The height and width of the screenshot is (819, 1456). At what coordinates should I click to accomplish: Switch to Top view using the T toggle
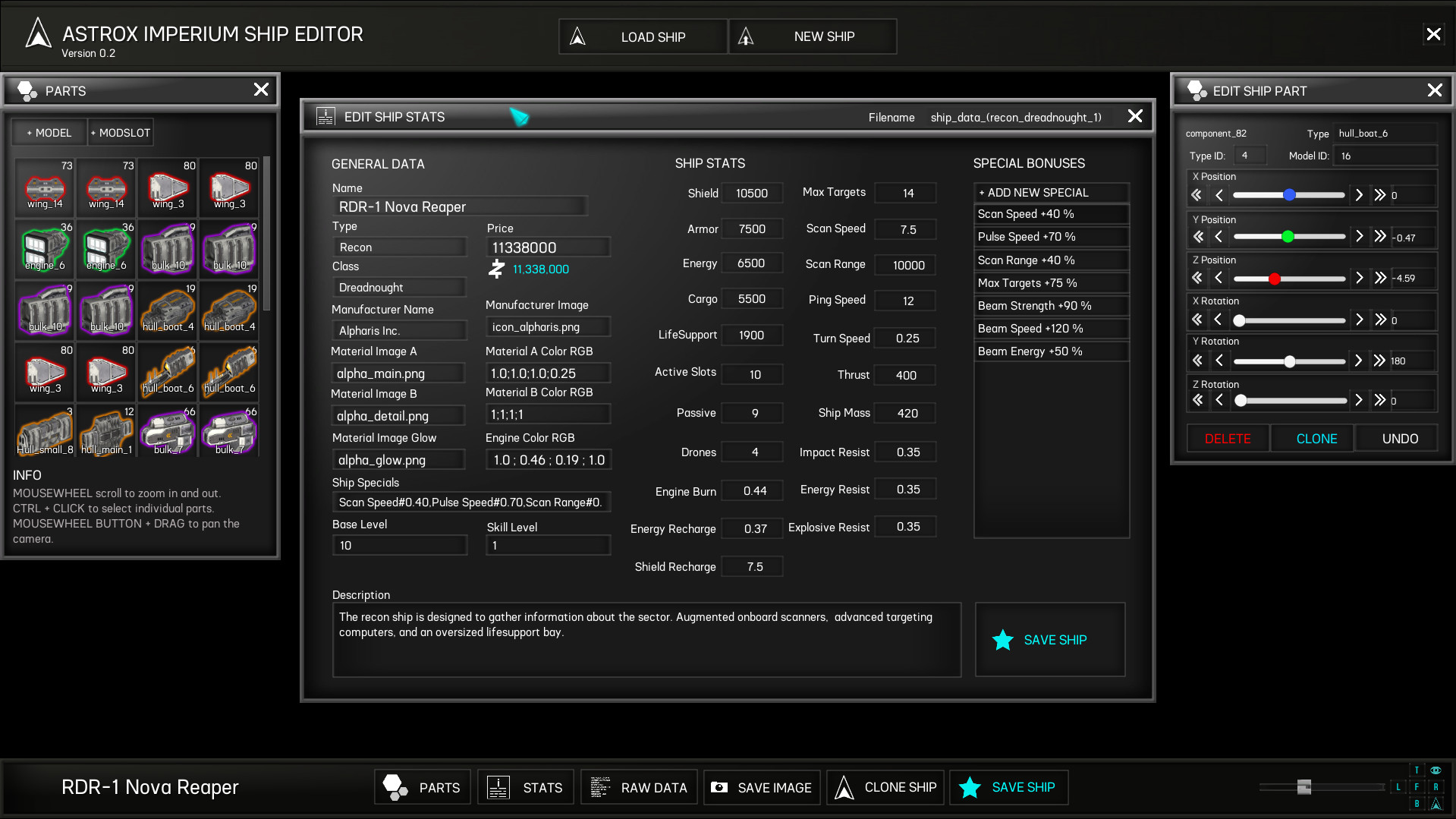[1417, 770]
